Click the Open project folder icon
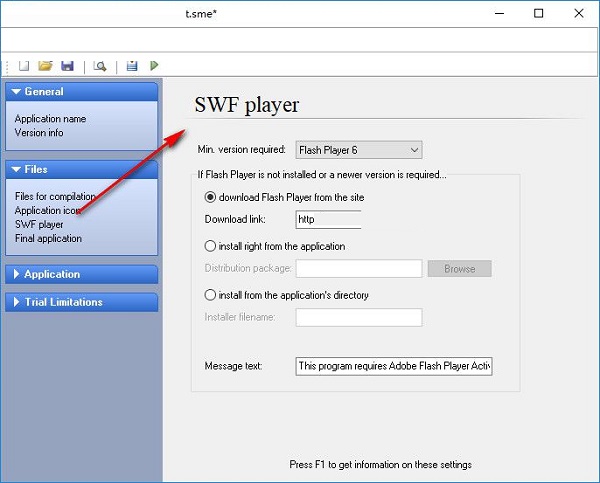The image size is (600, 483). click(46, 66)
